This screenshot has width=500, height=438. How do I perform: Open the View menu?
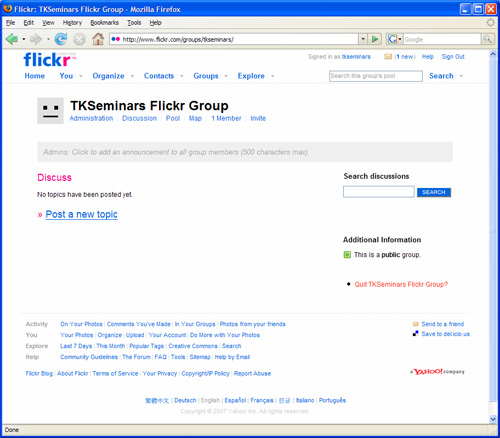tap(48, 23)
